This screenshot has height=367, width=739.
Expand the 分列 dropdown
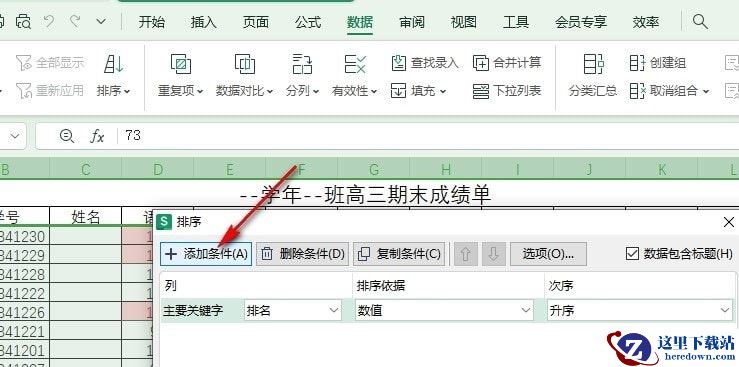tap(316, 91)
